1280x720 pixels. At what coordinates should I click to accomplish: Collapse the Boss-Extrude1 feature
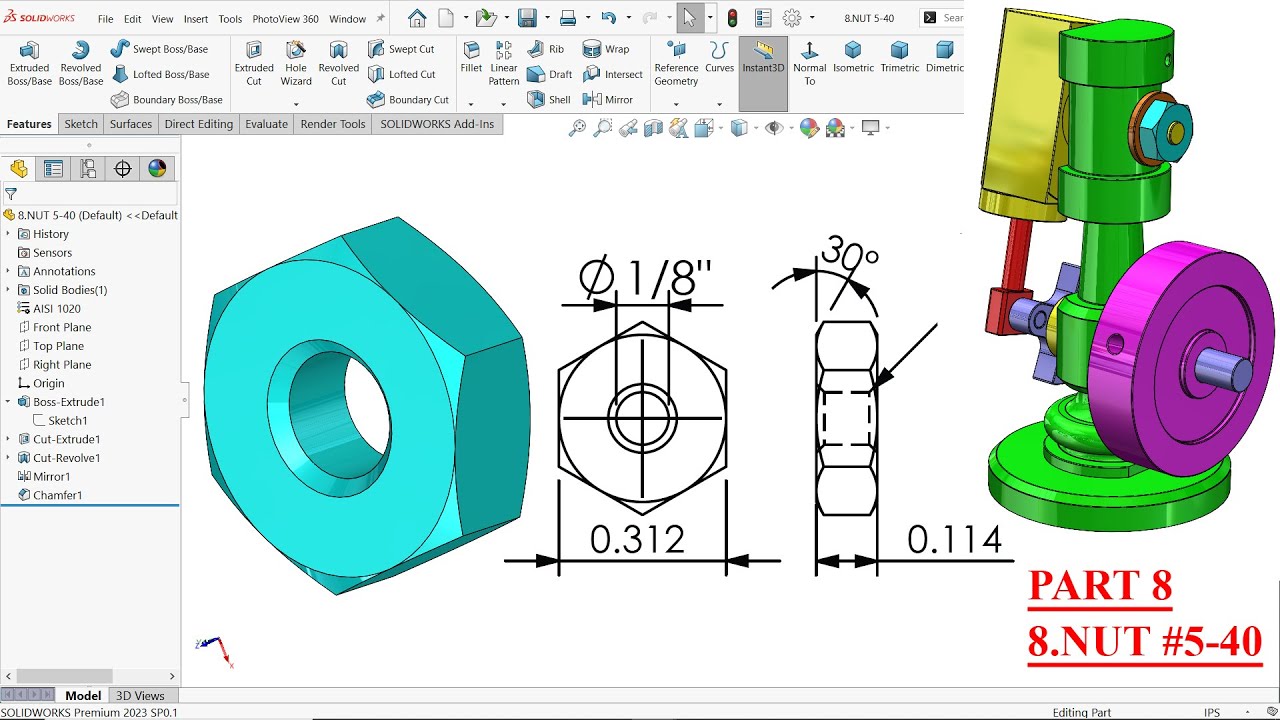pos(8,402)
